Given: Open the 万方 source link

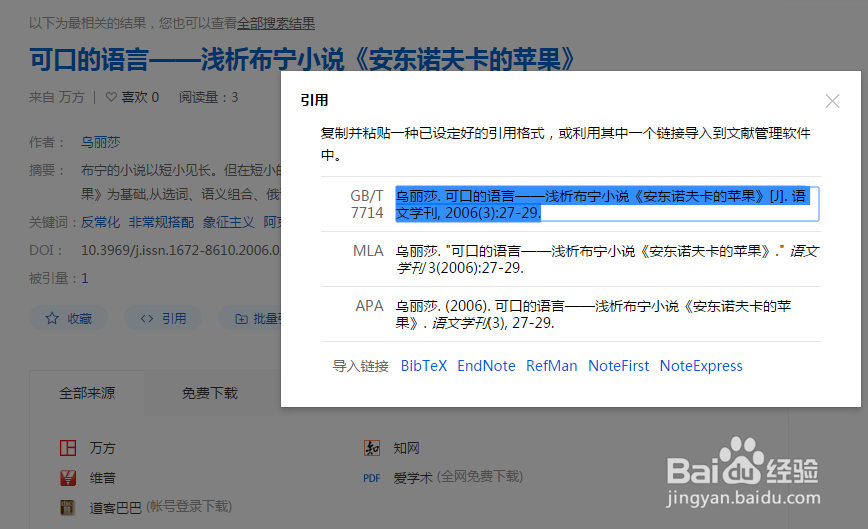Looking at the screenshot, I should pos(102,448).
